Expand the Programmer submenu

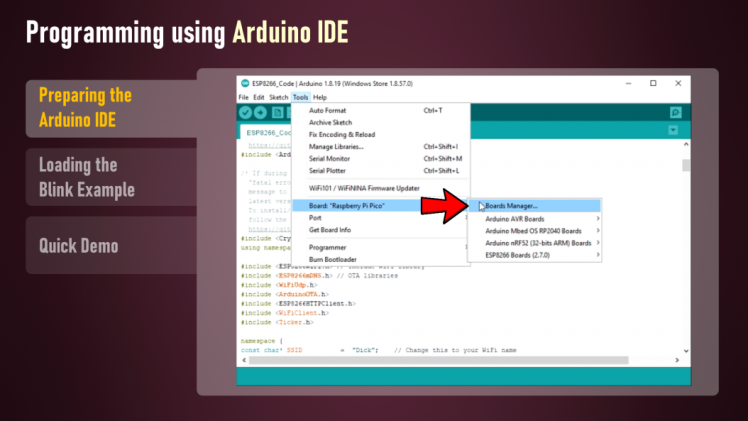coord(381,247)
